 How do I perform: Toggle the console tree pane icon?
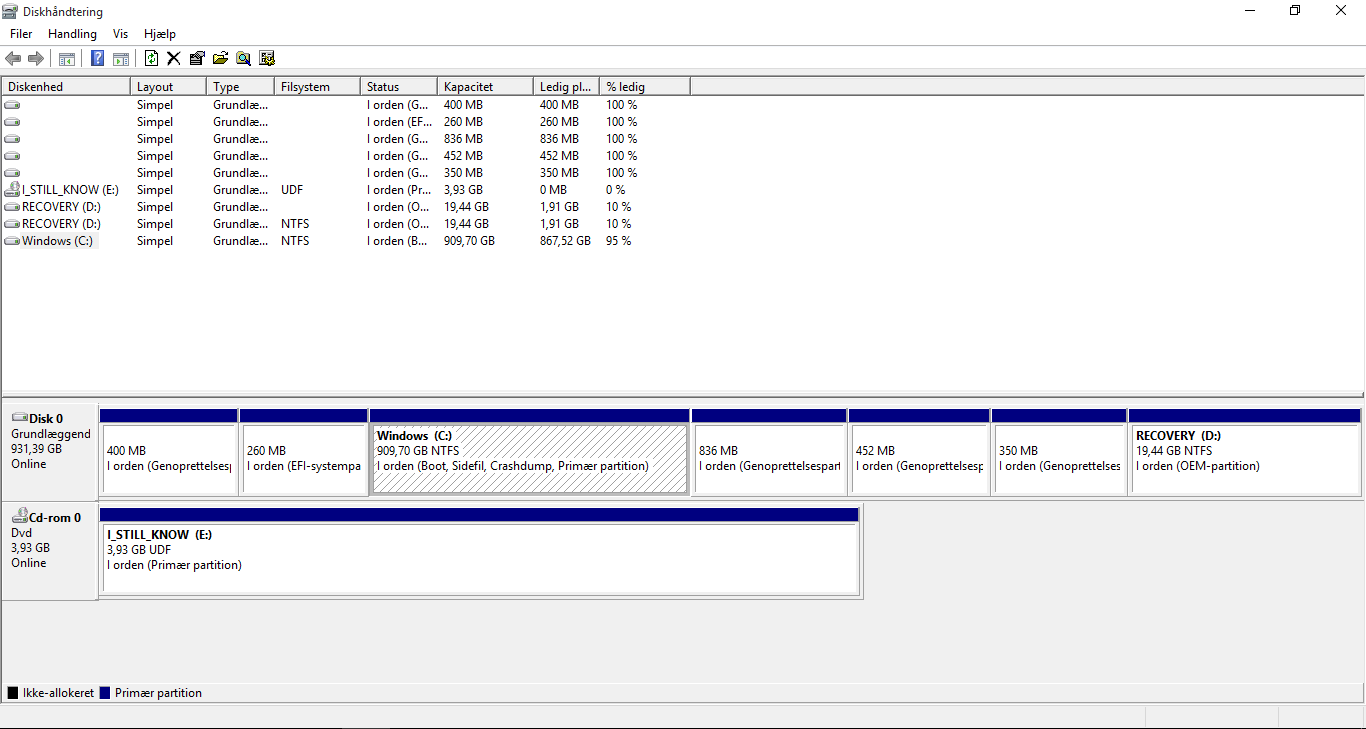(67, 59)
